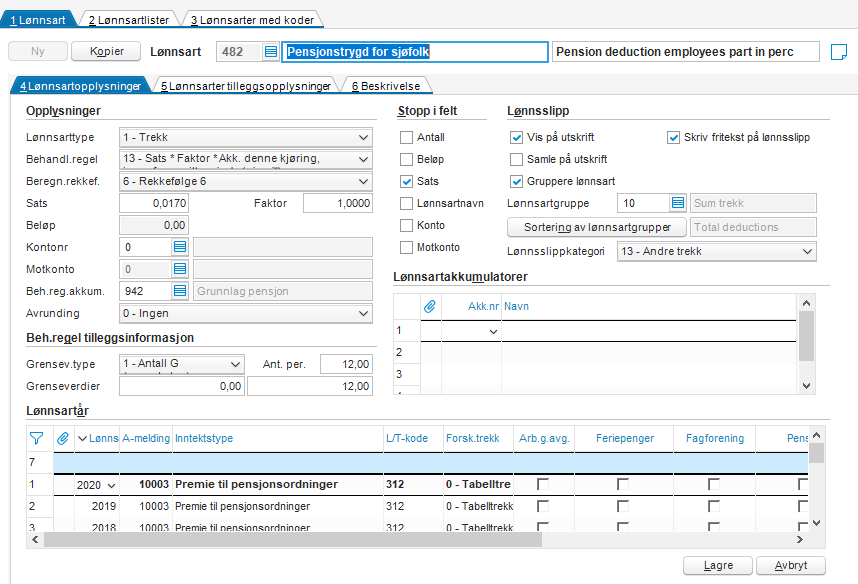The height and width of the screenshot is (584, 858).
Task: Open the Kontonr lookup list icon
Action: pos(179,247)
